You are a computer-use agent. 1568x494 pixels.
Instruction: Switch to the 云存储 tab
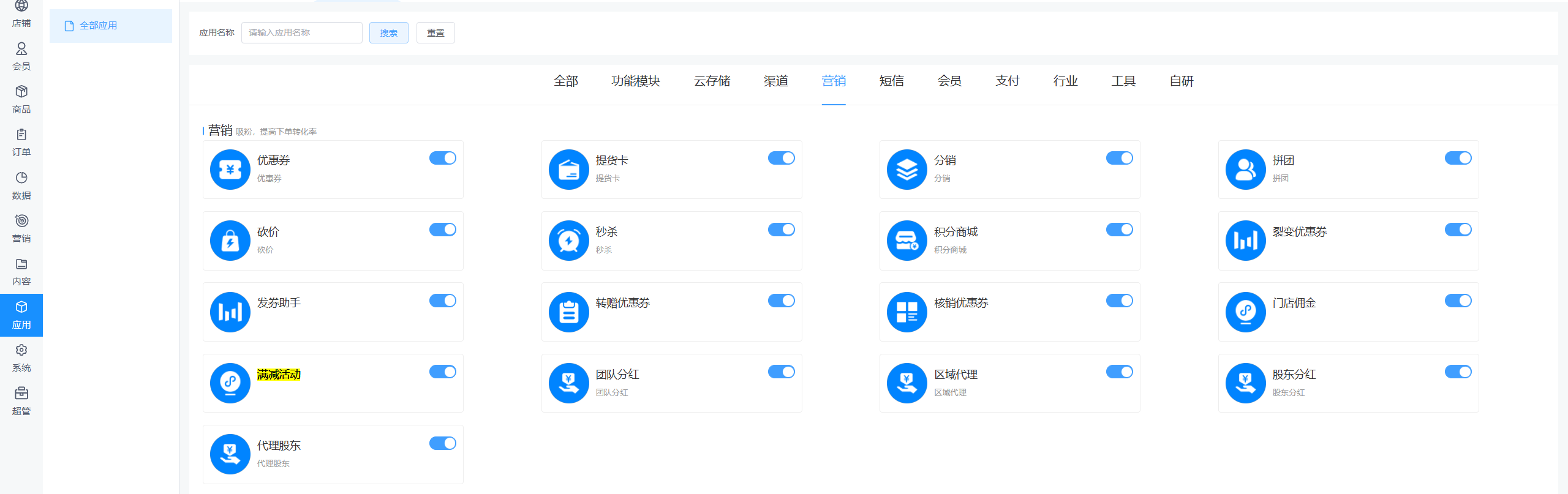712,81
